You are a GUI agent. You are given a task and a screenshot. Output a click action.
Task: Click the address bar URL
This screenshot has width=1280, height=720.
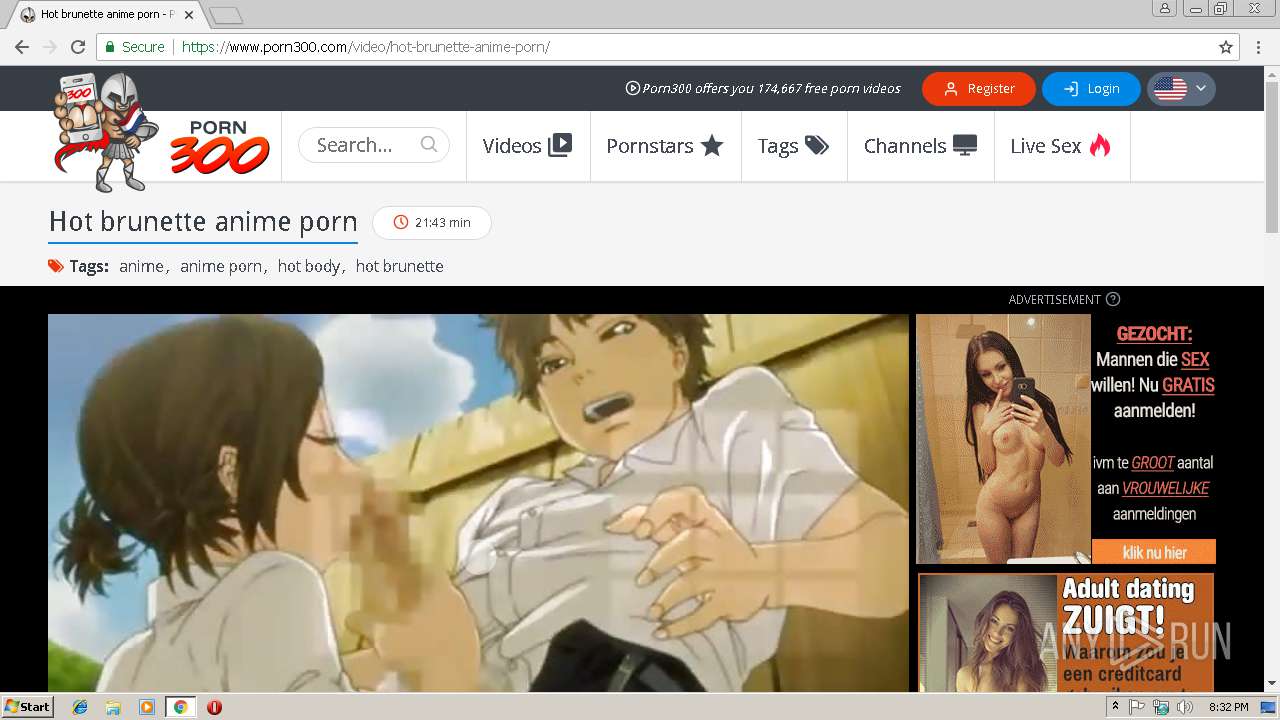[x=366, y=47]
